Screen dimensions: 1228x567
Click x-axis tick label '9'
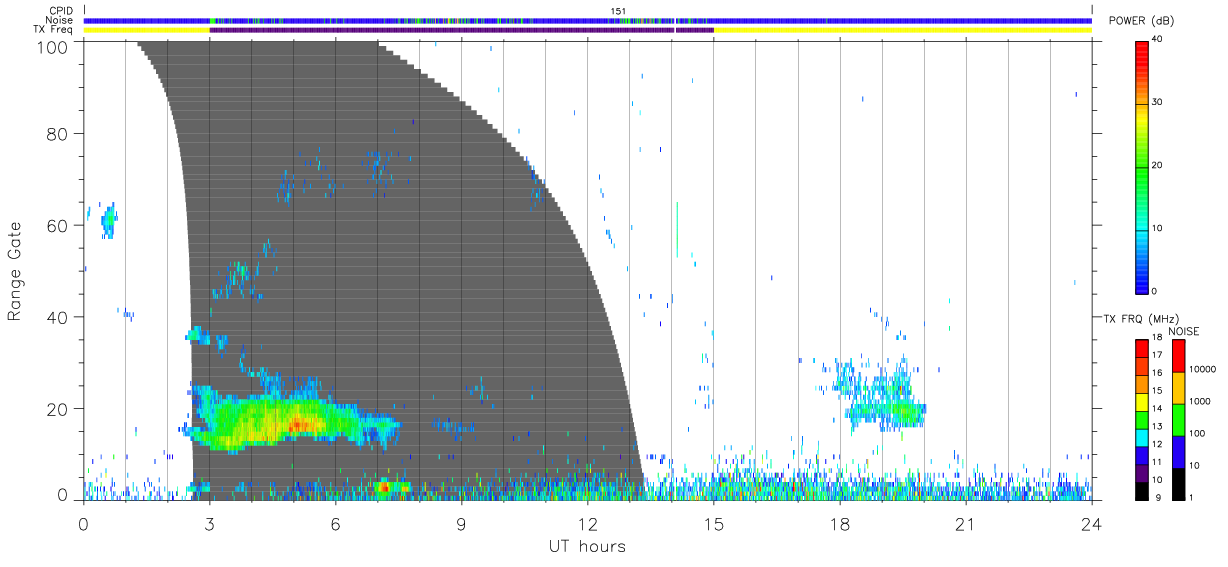click(461, 523)
